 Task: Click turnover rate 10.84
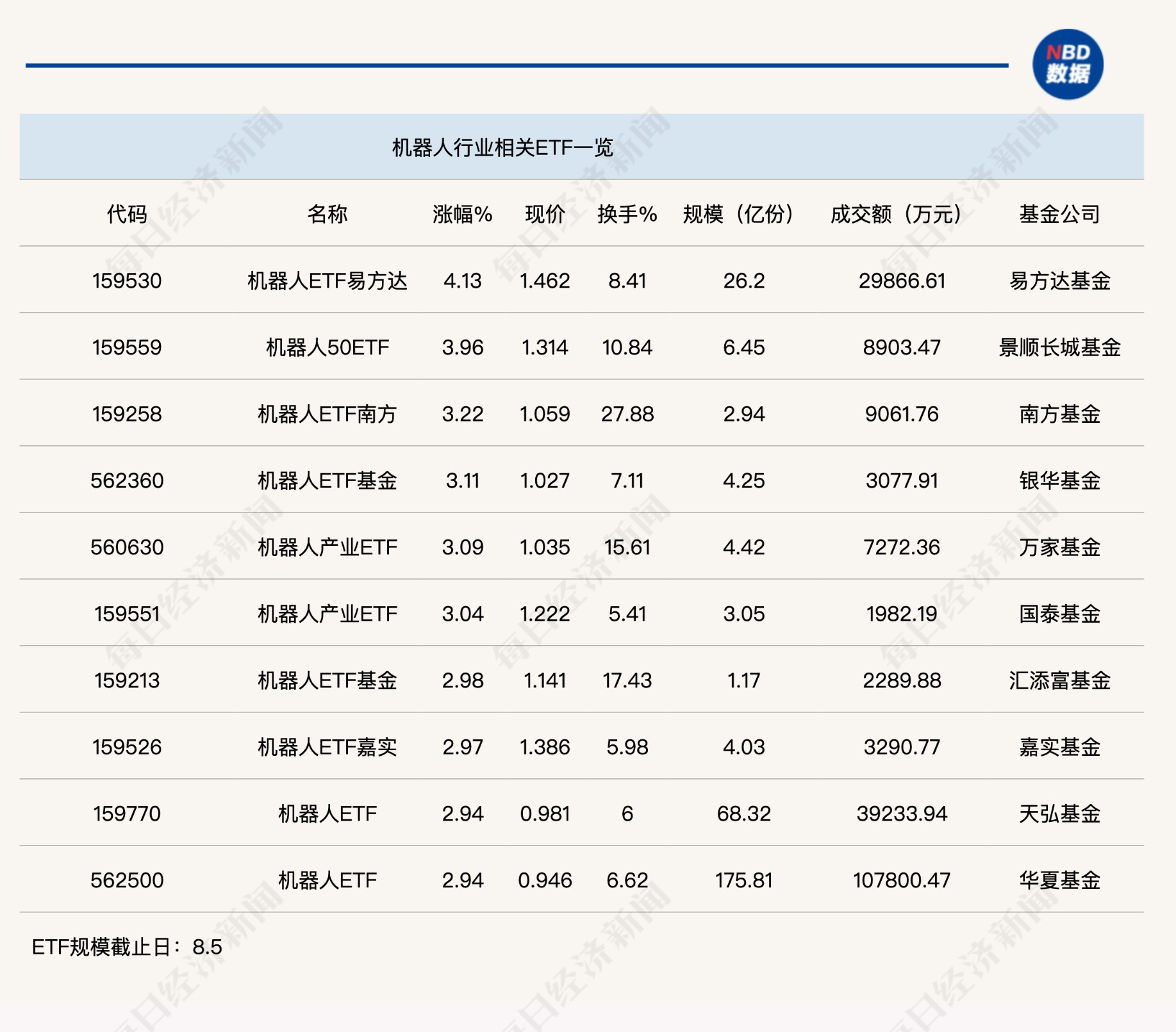627,347
